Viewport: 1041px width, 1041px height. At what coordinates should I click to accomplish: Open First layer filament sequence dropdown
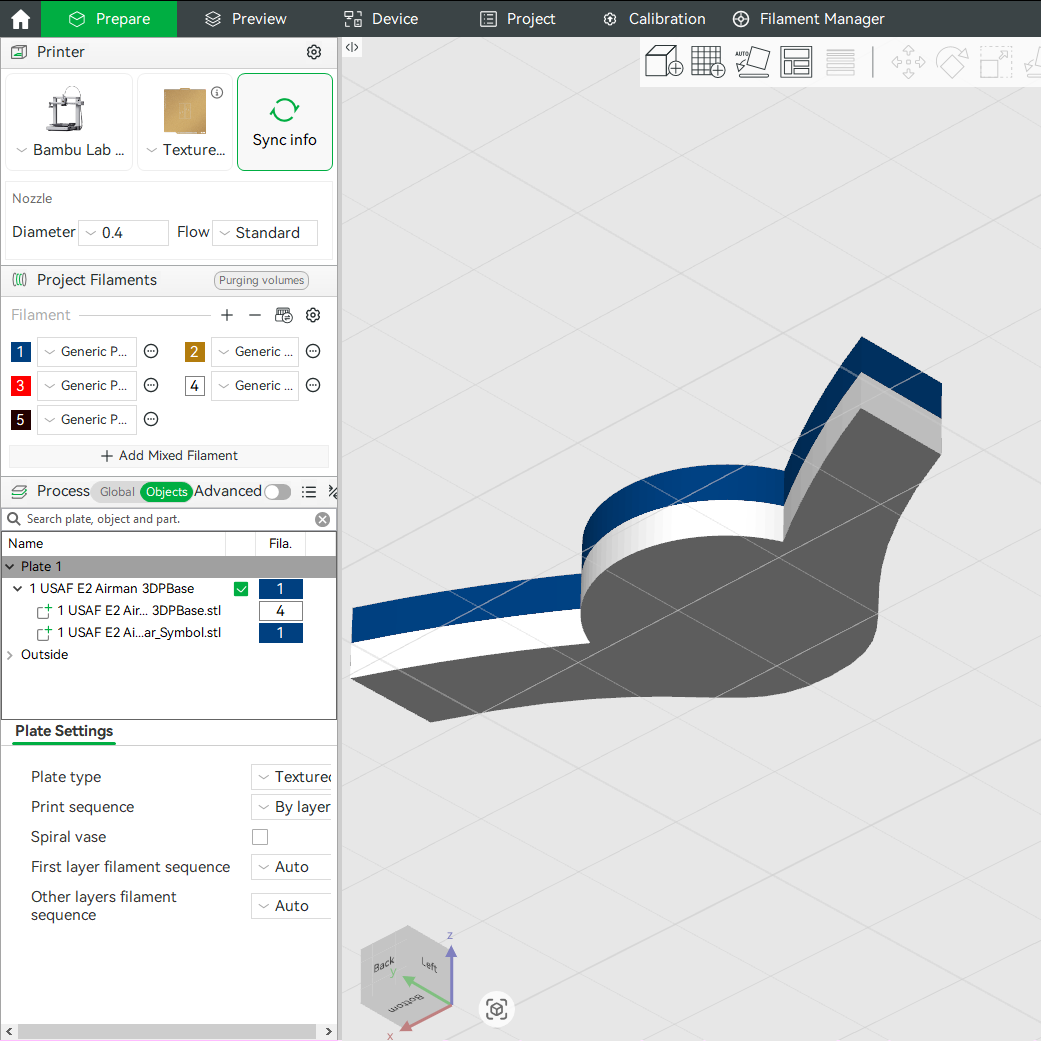pos(291,867)
